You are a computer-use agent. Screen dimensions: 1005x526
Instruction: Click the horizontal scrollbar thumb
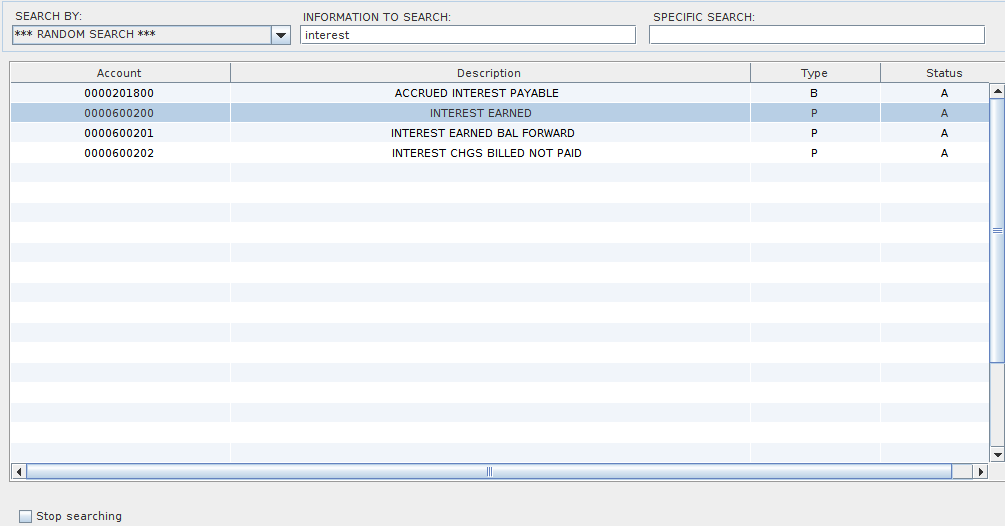point(489,471)
